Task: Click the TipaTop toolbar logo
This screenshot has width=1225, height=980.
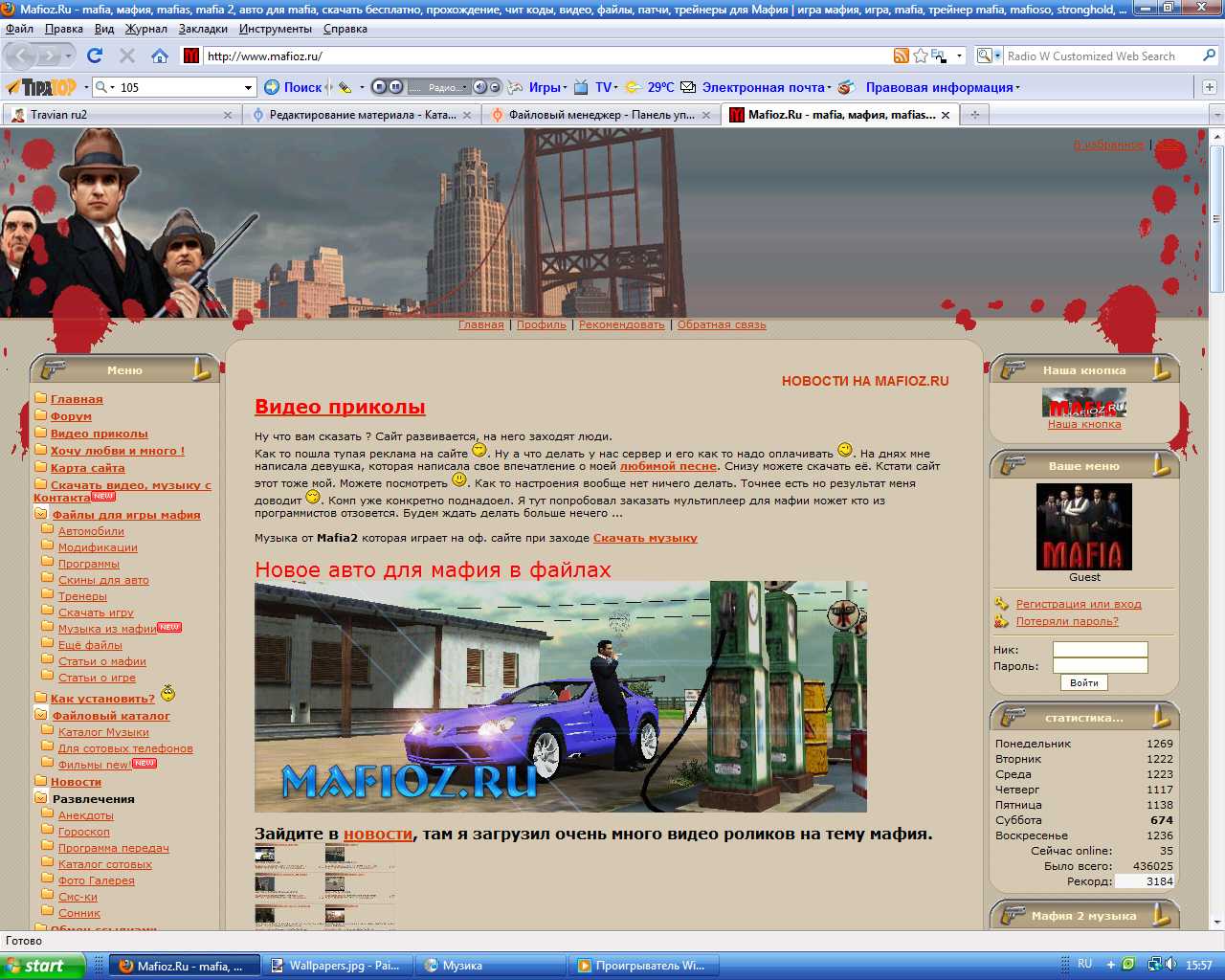Action: pos(41,87)
